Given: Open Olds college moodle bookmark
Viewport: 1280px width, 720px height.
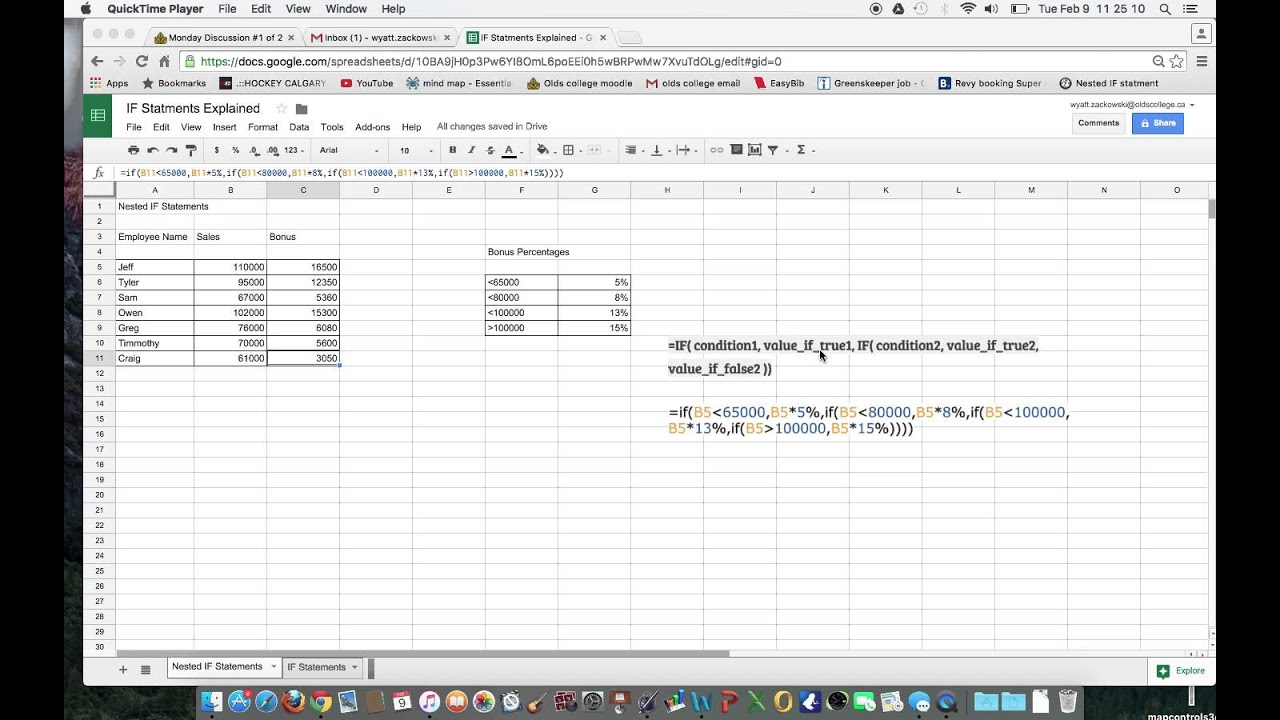Looking at the screenshot, I should [579, 83].
